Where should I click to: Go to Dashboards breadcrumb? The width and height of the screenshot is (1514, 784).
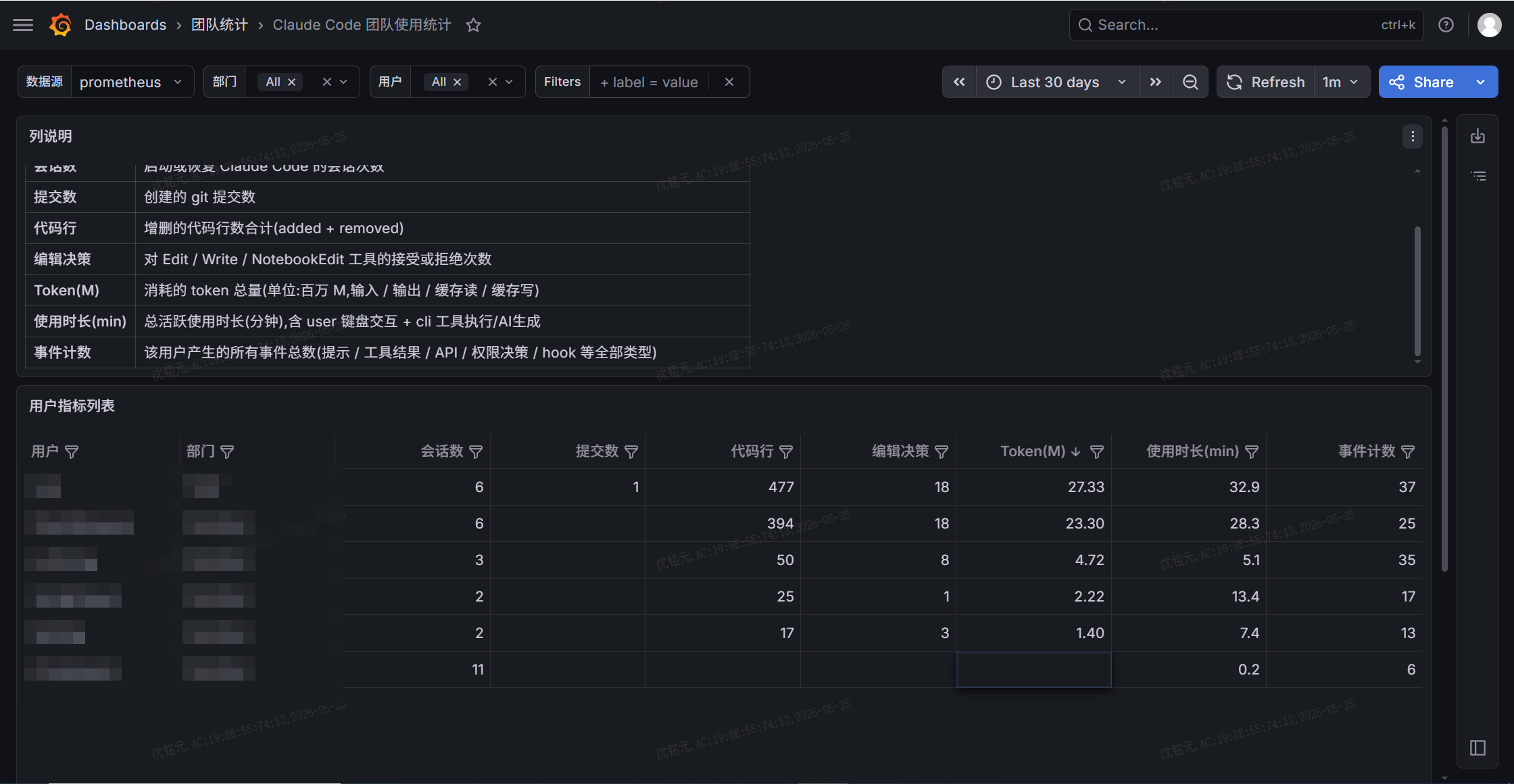125,25
